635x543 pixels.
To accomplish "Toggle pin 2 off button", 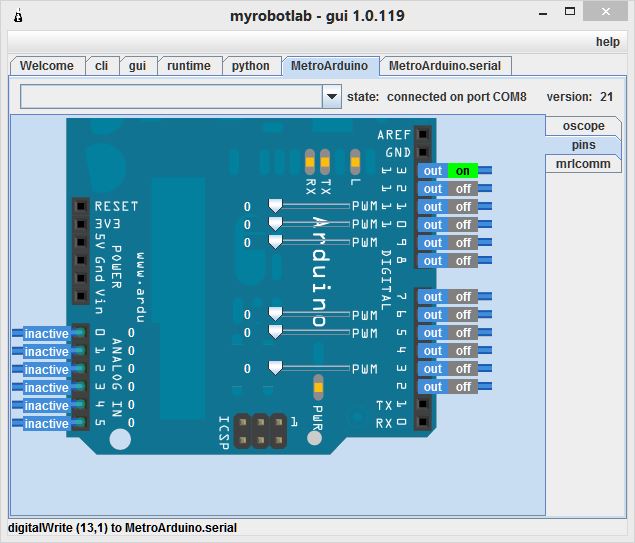I will [x=462, y=387].
